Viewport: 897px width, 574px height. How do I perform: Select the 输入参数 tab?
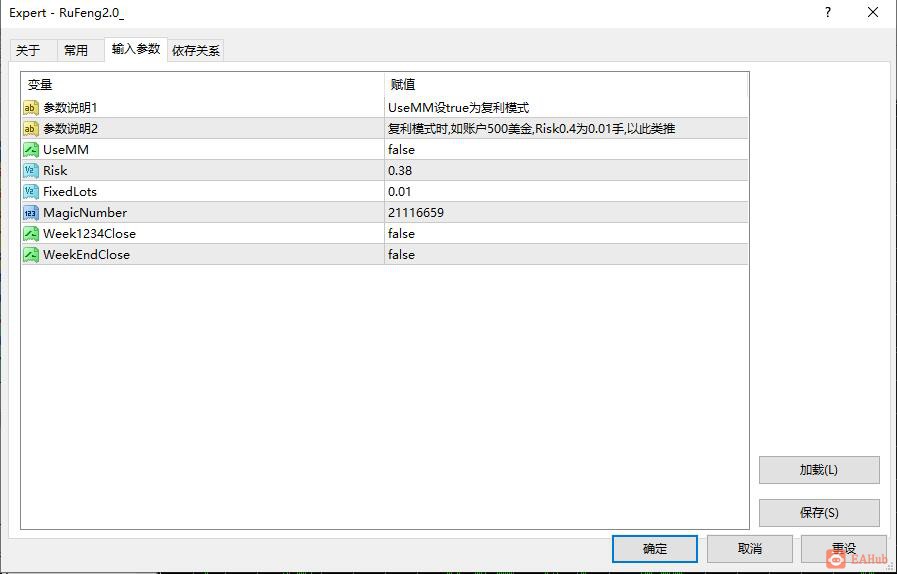click(x=136, y=49)
